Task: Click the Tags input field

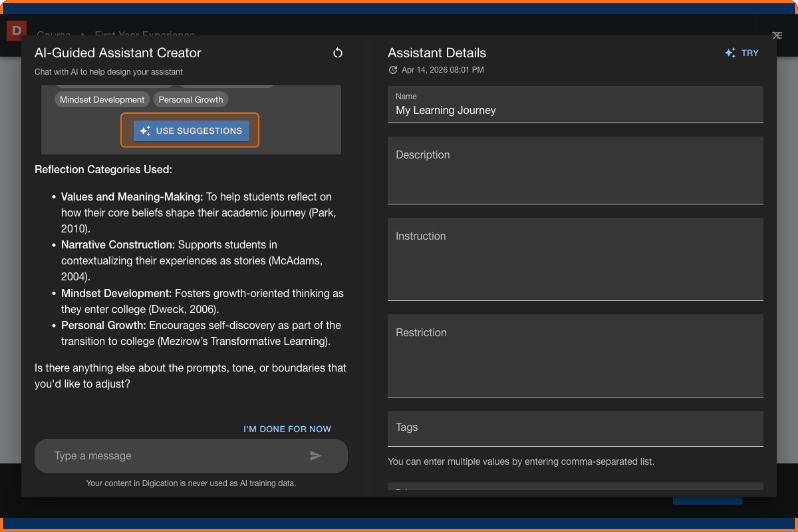Action: point(575,429)
